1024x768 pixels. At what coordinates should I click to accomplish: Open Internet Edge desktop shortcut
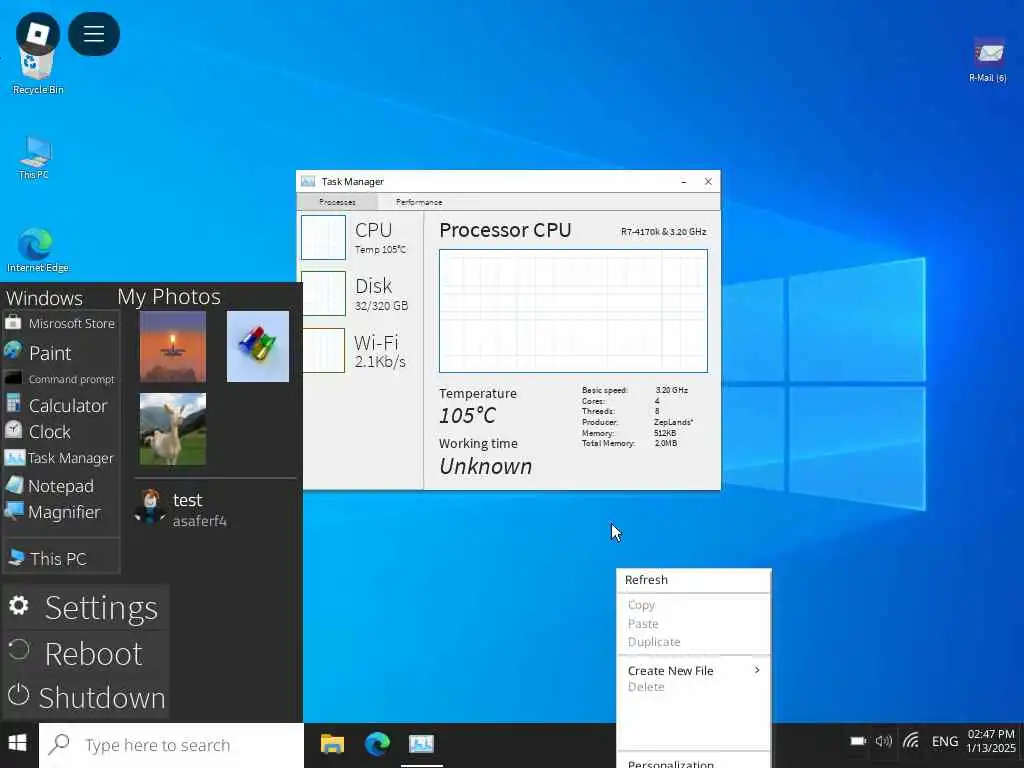click(x=37, y=250)
